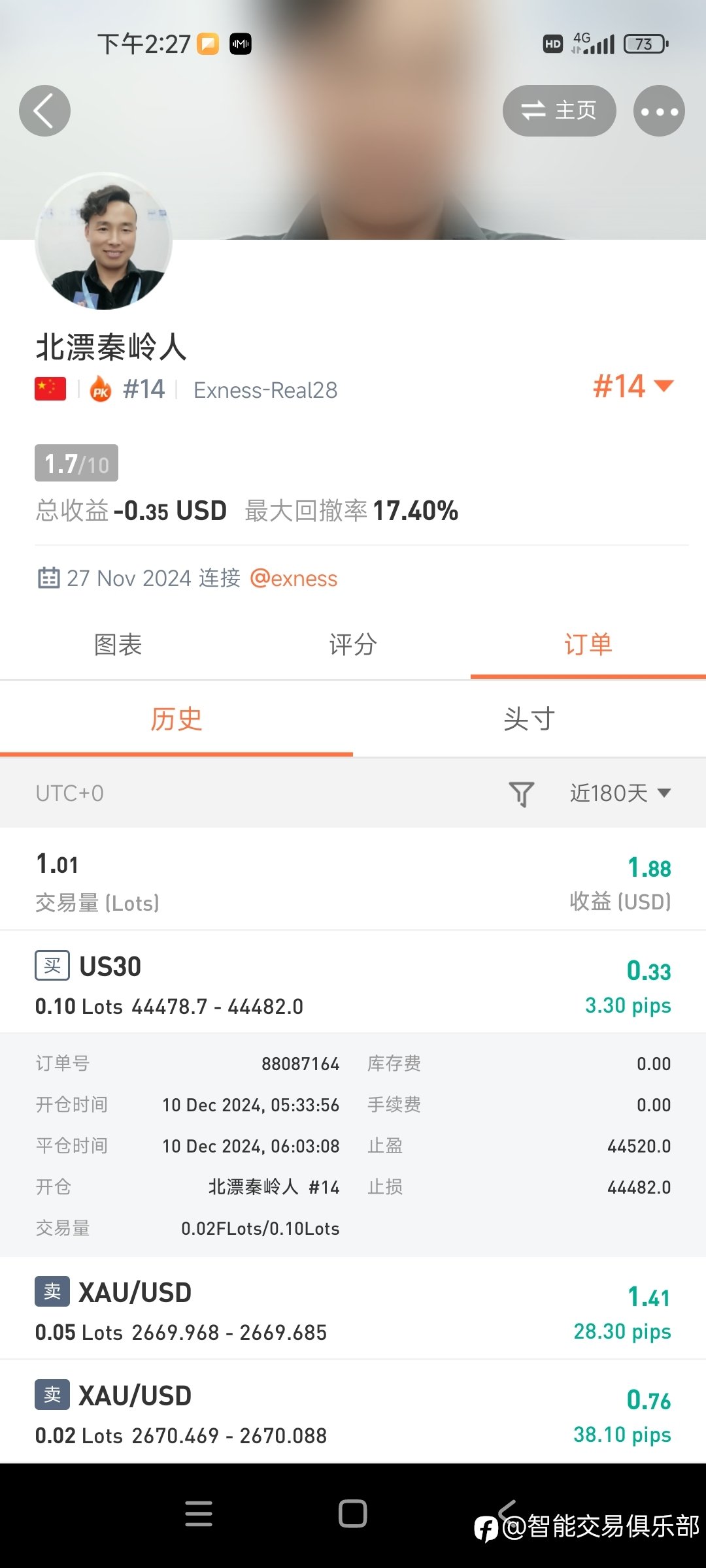Show the 头寸 positions sub-tab
706x1568 pixels.
click(529, 719)
